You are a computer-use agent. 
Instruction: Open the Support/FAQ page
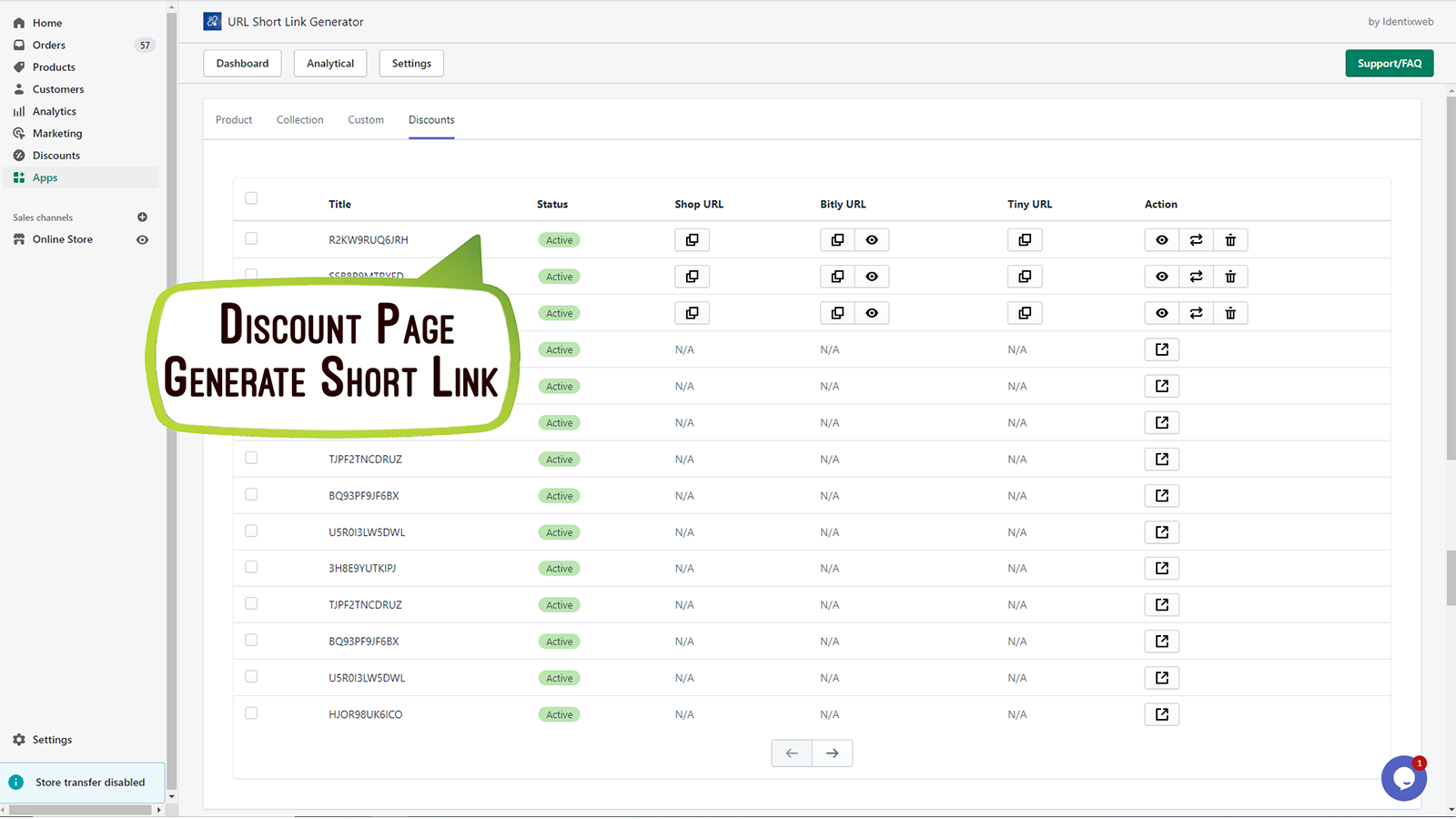point(1389,63)
